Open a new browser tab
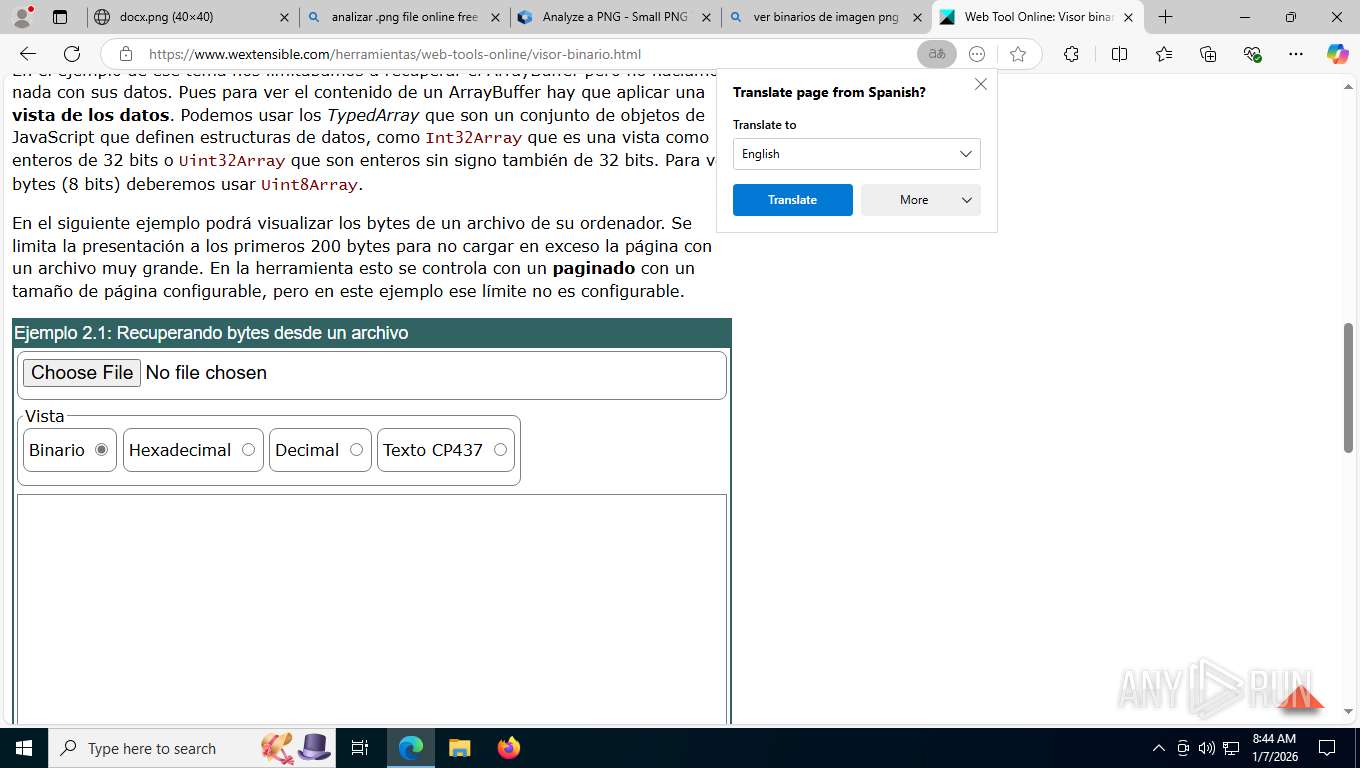1360x768 pixels. pos(1165,17)
